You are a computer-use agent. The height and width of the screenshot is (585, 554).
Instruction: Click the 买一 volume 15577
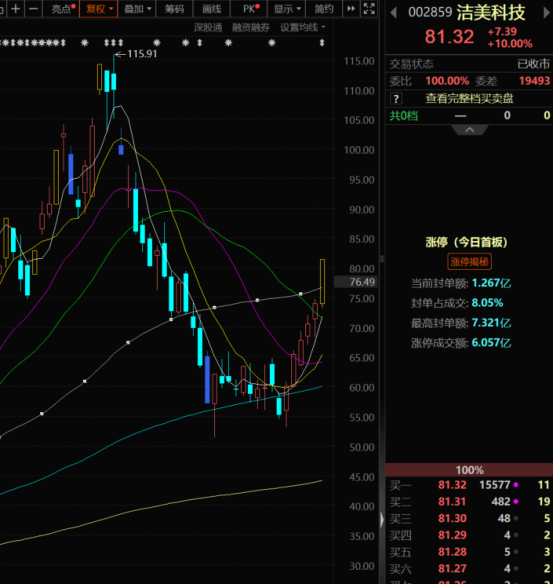click(495, 485)
